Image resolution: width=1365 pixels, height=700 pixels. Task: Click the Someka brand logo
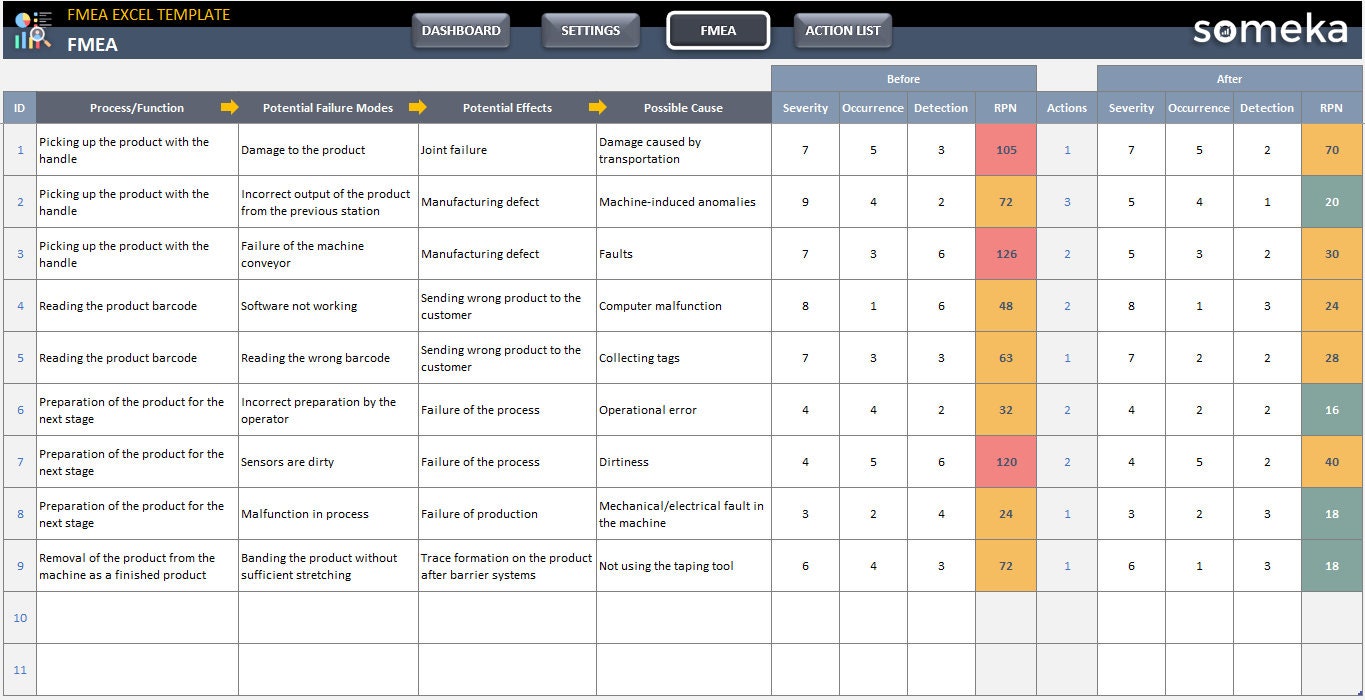pos(1270,30)
